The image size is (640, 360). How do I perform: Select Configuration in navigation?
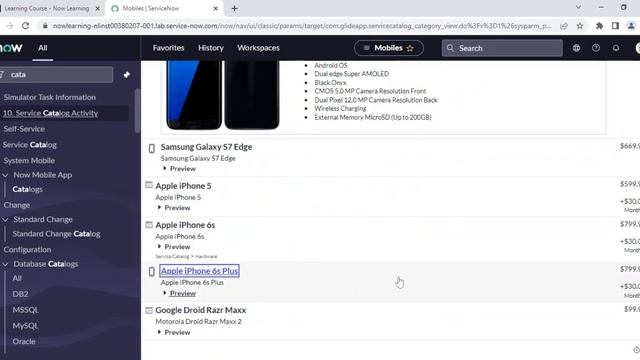tap(27, 249)
